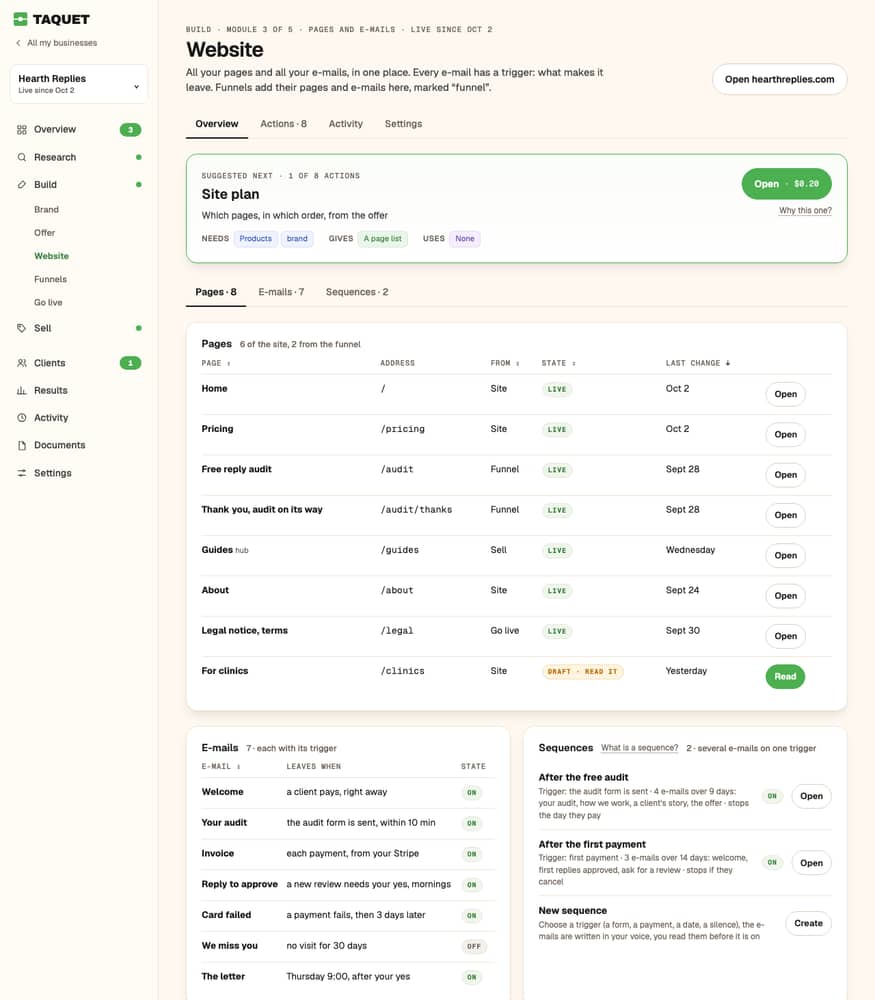Click the back arrow beside All my businesses

(x=18, y=43)
